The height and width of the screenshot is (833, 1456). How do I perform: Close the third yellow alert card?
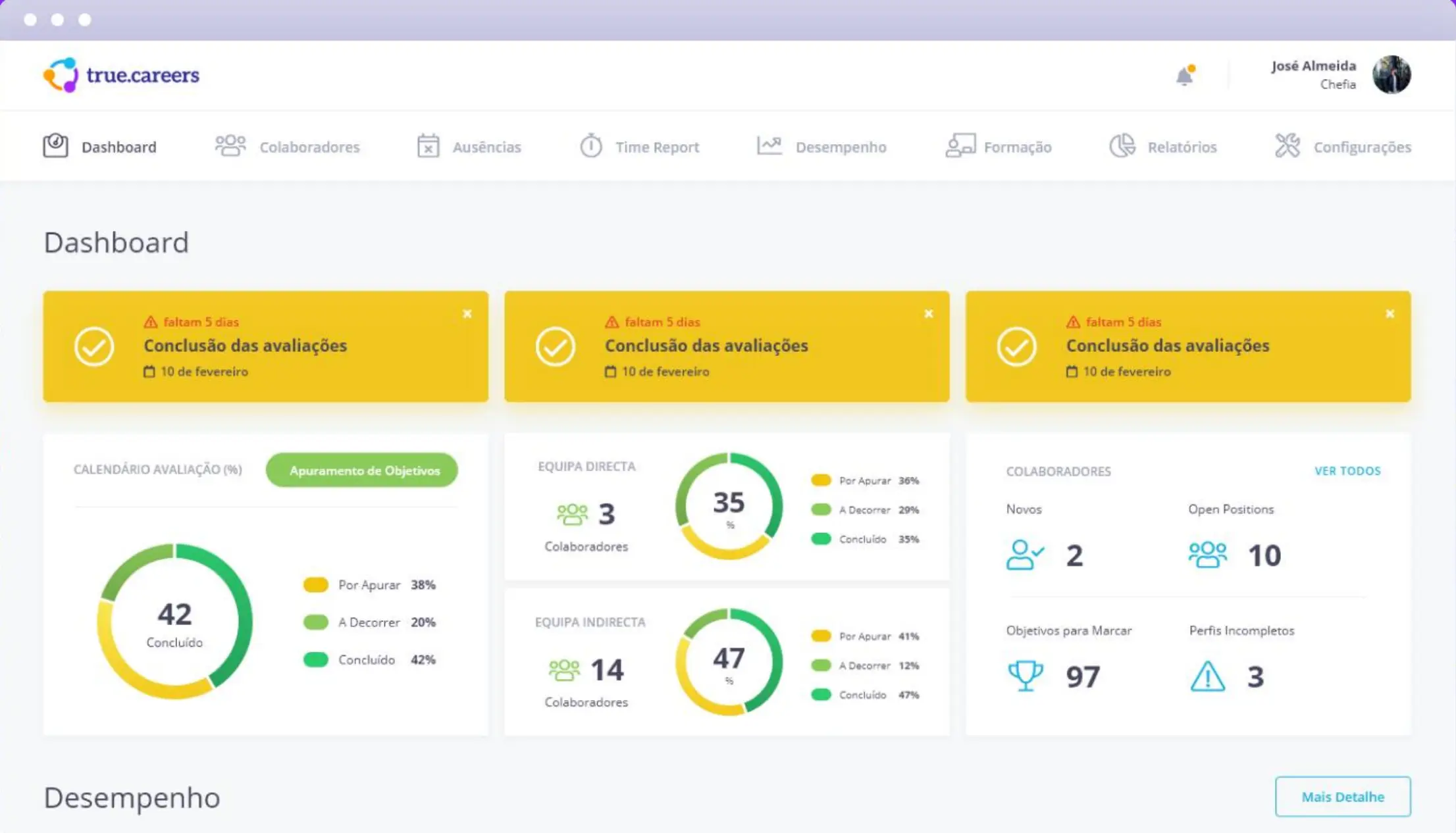(1390, 314)
